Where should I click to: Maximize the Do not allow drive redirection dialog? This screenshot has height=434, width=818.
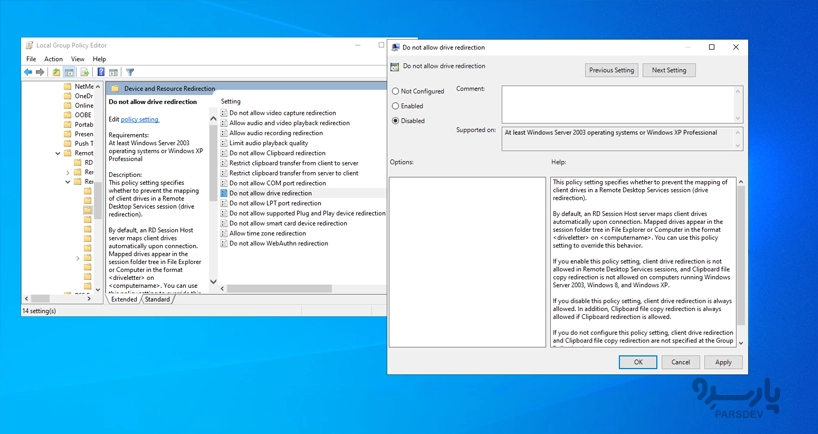pos(712,47)
